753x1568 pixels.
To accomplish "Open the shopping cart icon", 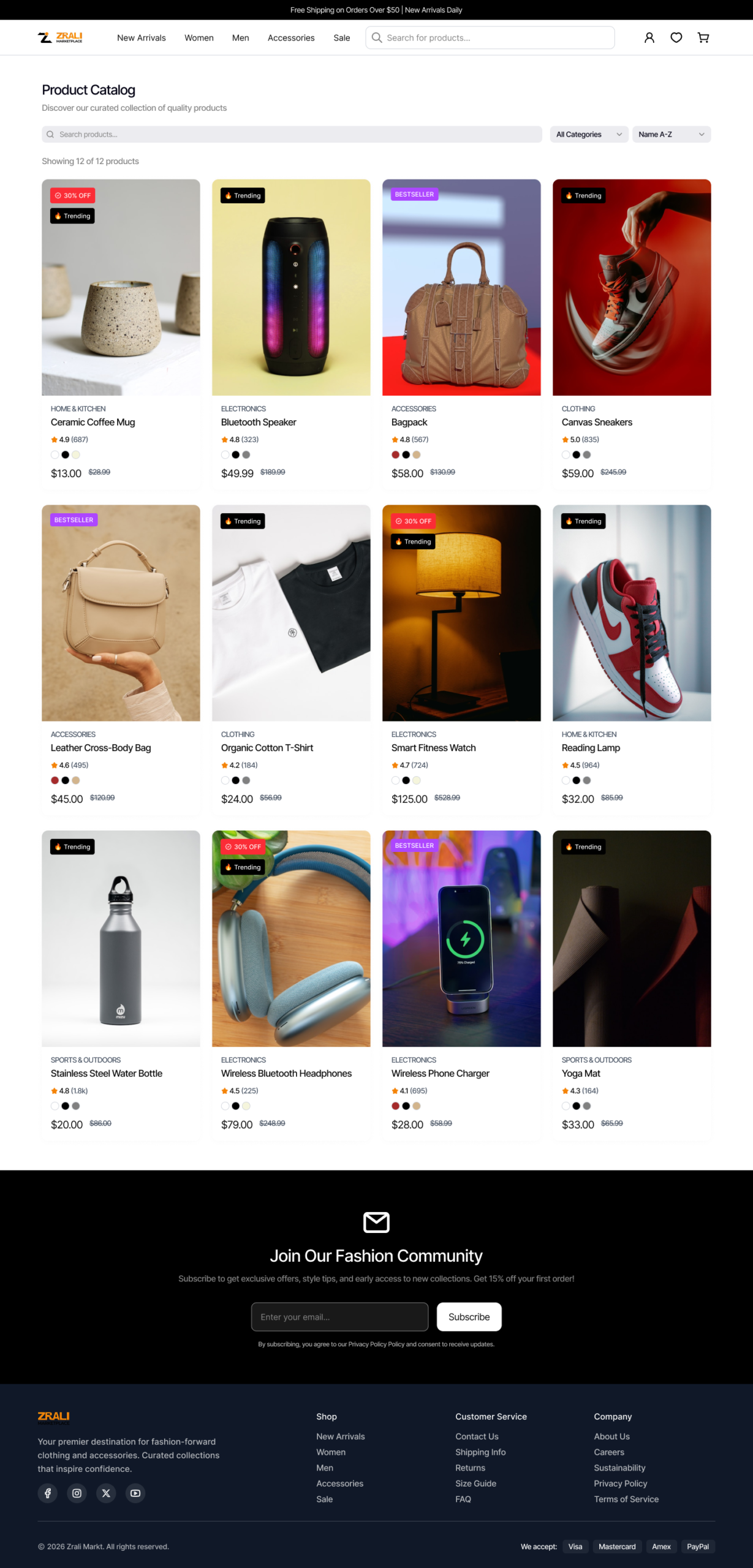I will tap(703, 37).
